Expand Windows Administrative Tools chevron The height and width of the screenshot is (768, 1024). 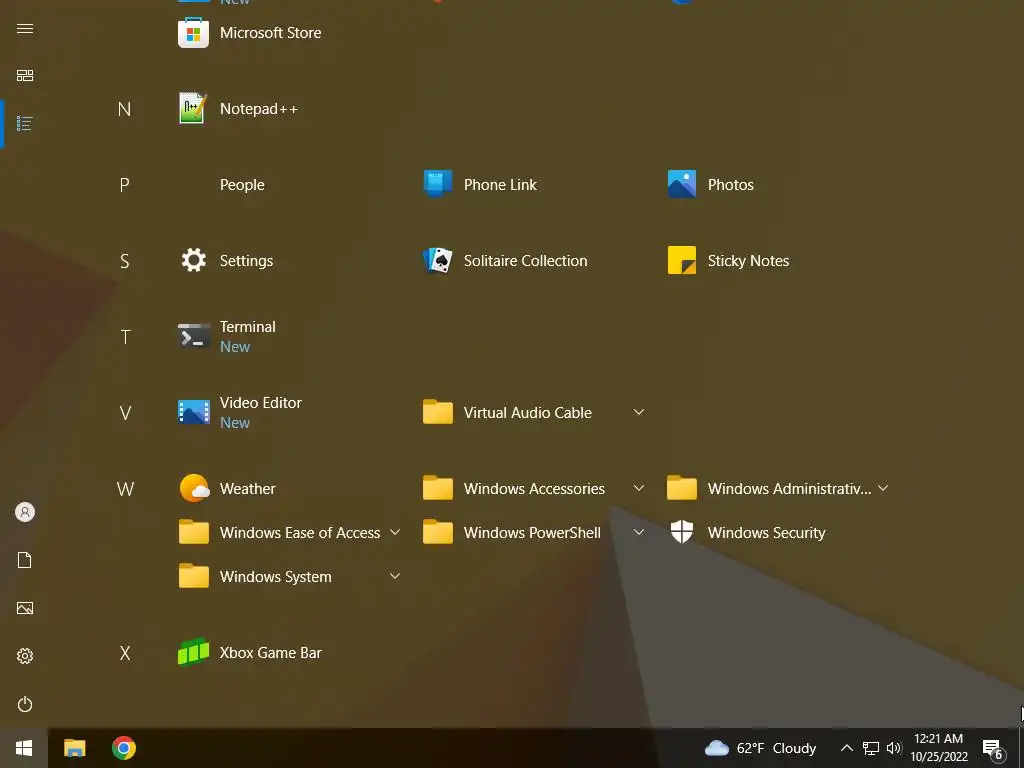click(883, 488)
